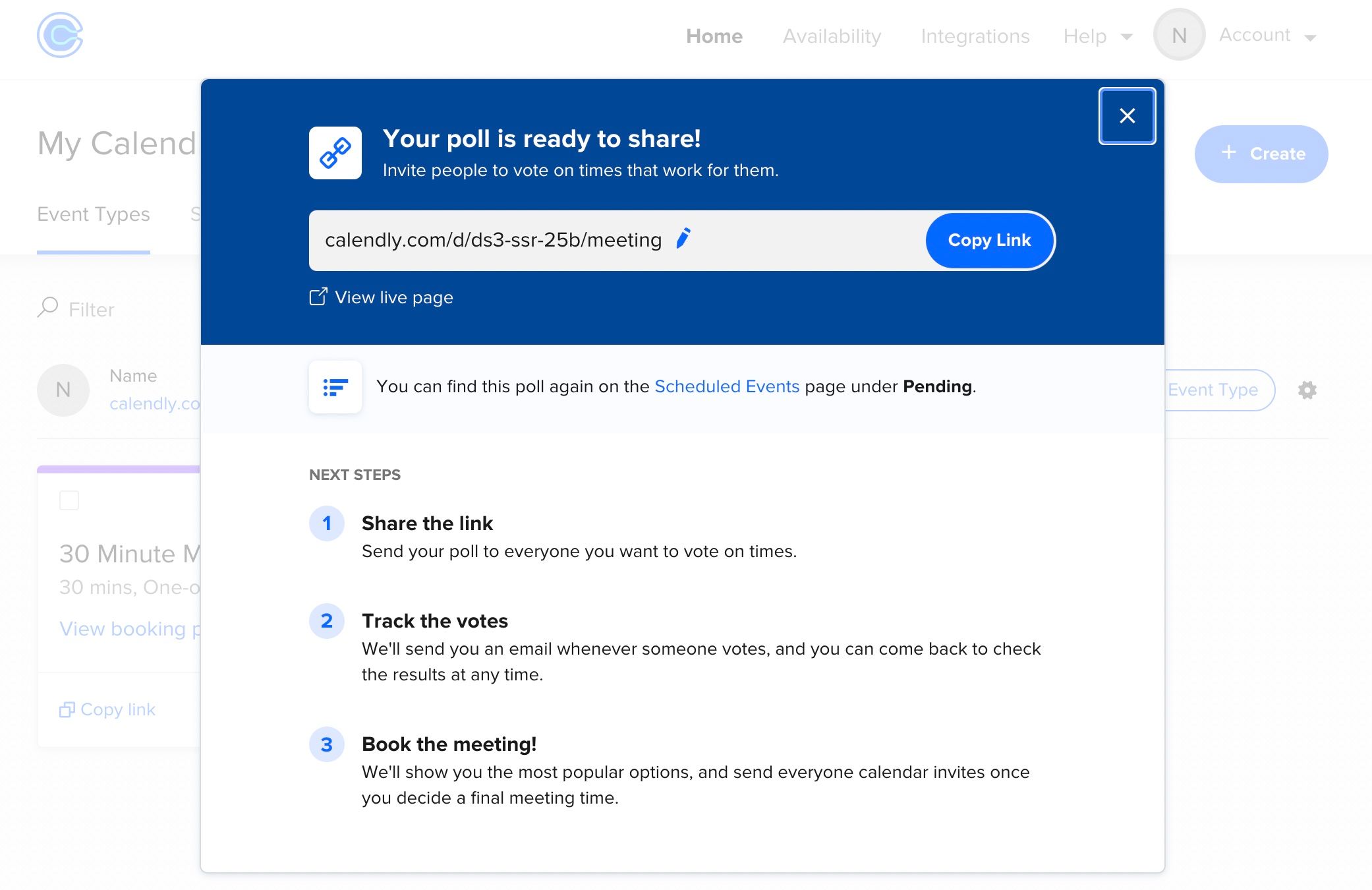The width and height of the screenshot is (1372, 890).
Task: Expand the Help dropdown menu
Action: click(1098, 36)
